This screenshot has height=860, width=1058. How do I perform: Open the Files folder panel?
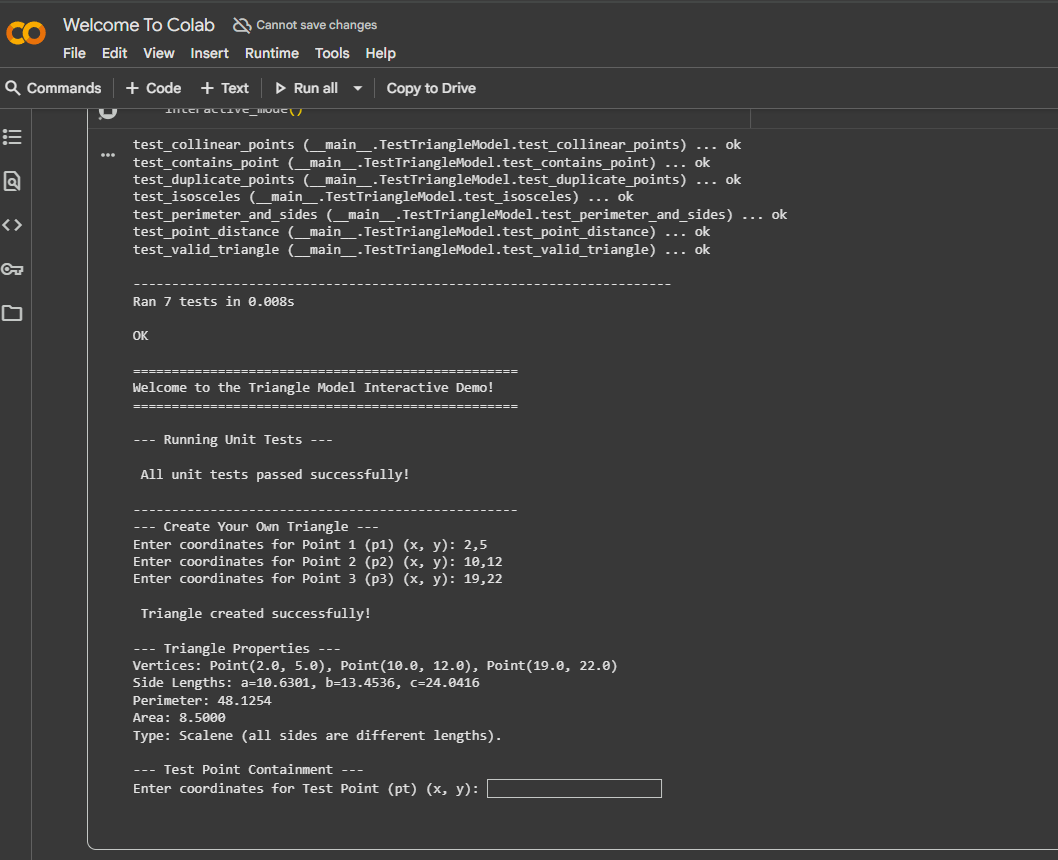tap(12, 313)
